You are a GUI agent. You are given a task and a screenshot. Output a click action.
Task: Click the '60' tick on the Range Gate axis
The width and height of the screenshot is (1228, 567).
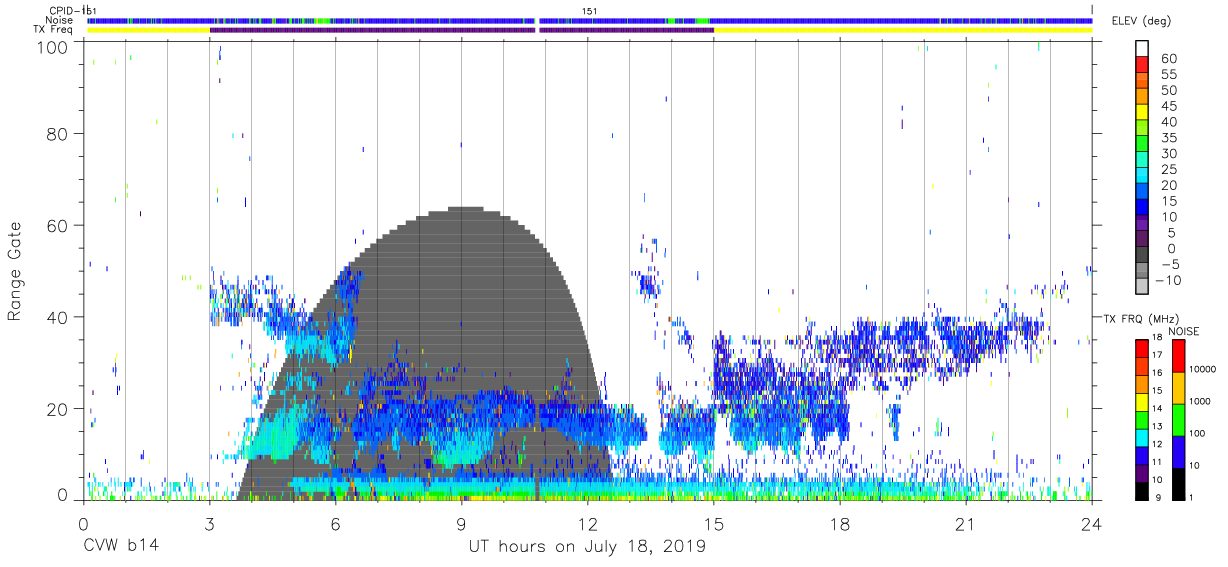[x=57, y=225]
